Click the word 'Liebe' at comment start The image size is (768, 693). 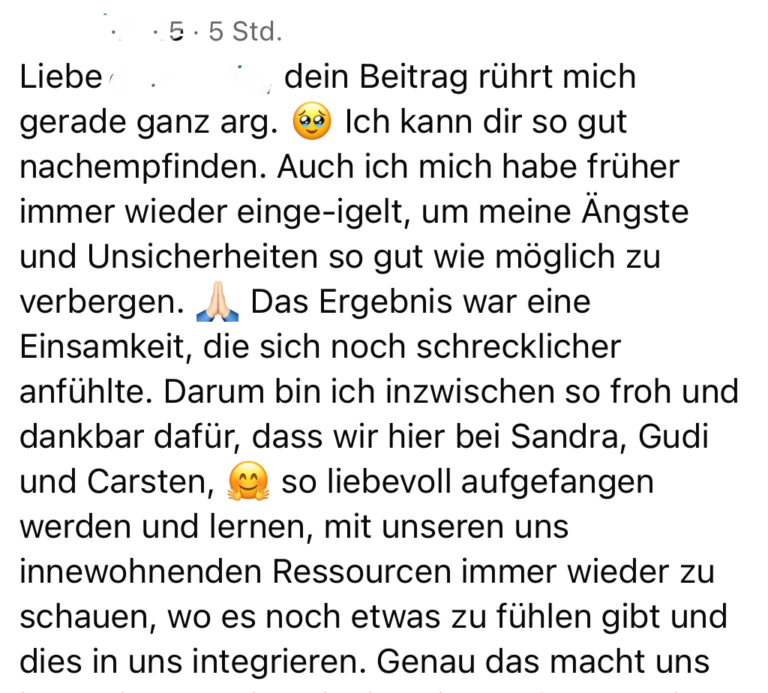61,78
